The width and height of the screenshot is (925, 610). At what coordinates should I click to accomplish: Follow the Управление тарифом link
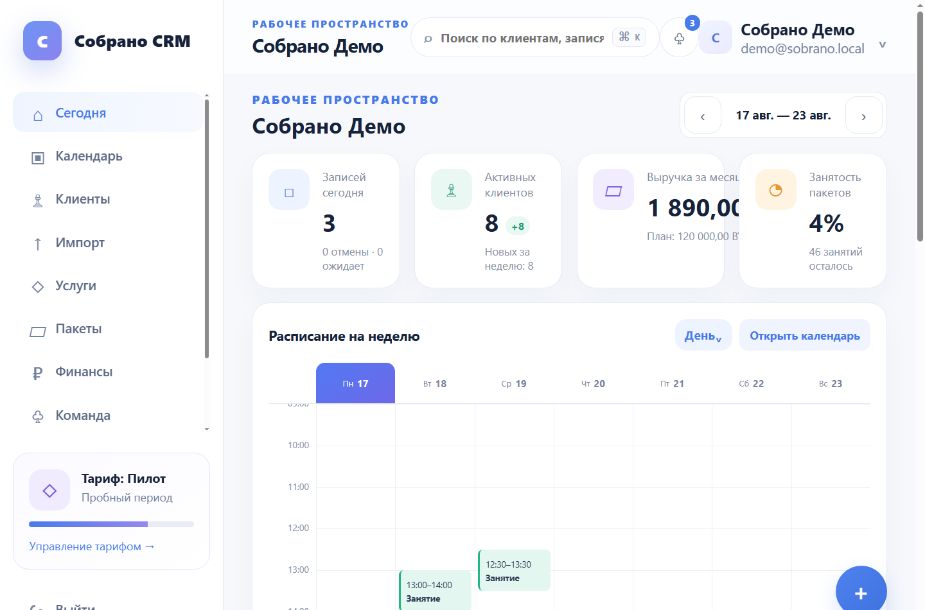coord(91,546)
